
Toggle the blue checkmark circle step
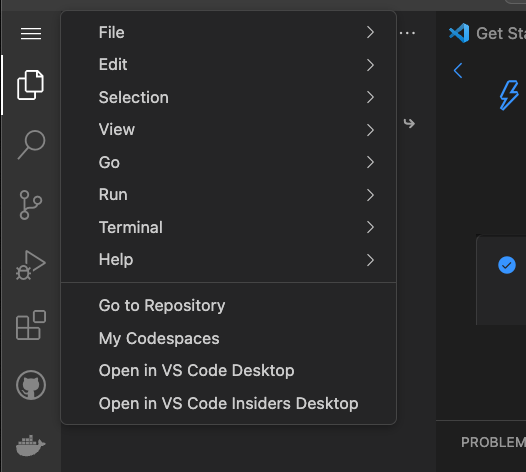tap(507, 265)
